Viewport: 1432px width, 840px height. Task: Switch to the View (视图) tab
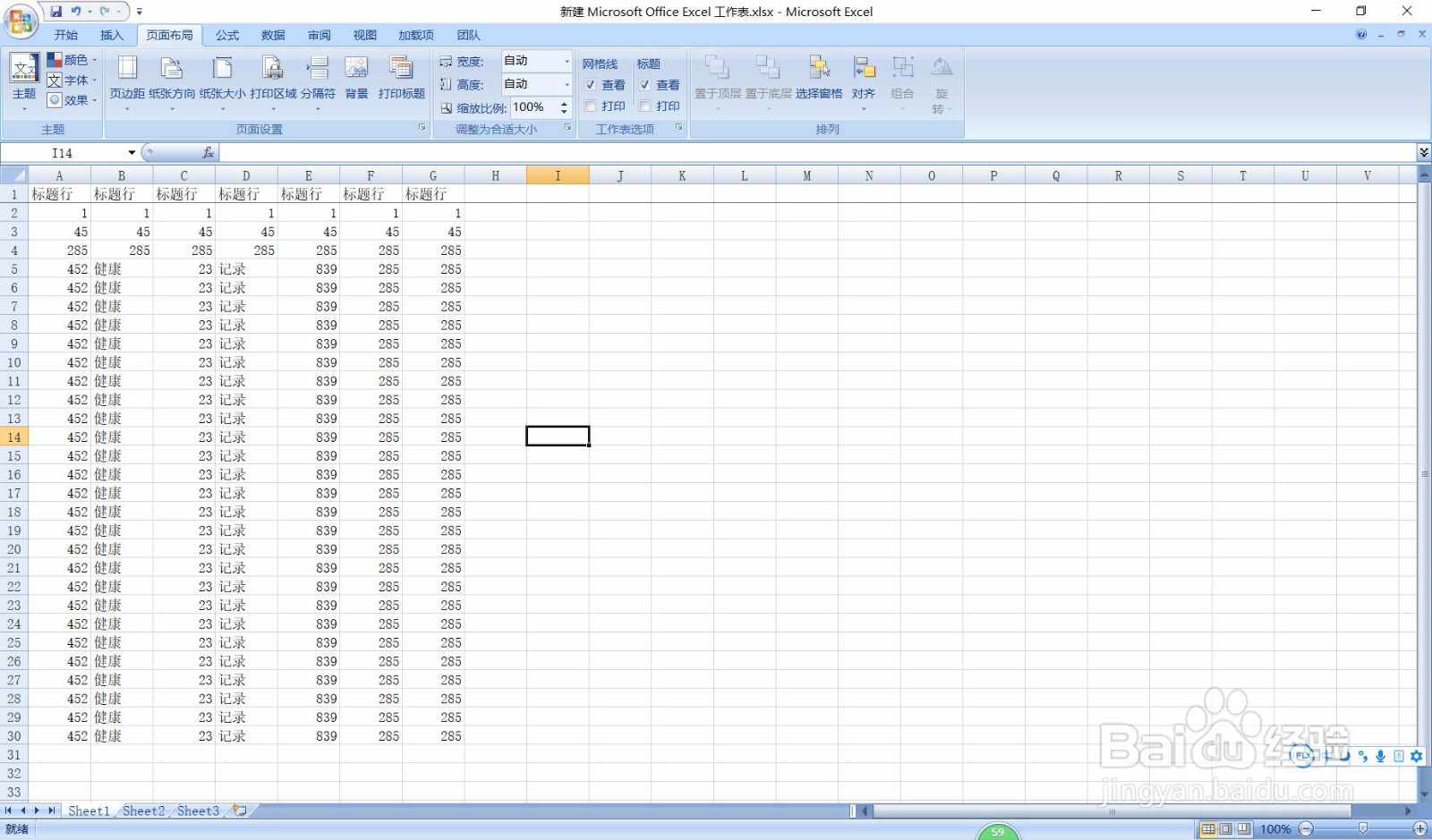coord(365,35)
